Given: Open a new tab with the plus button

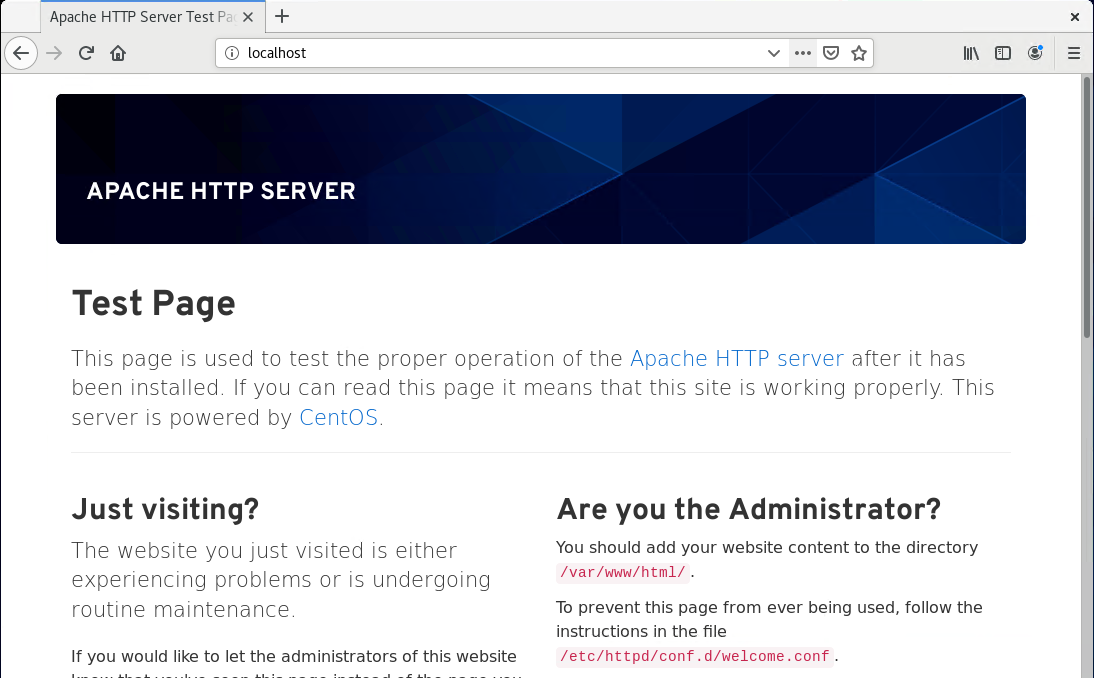Looking at the screenshot, I should click(x=282, y=16).
